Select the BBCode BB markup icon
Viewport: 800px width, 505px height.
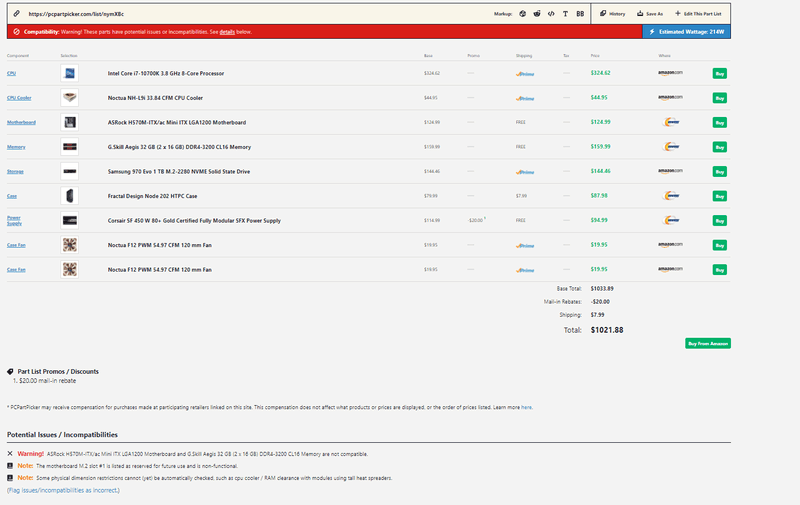580,14
